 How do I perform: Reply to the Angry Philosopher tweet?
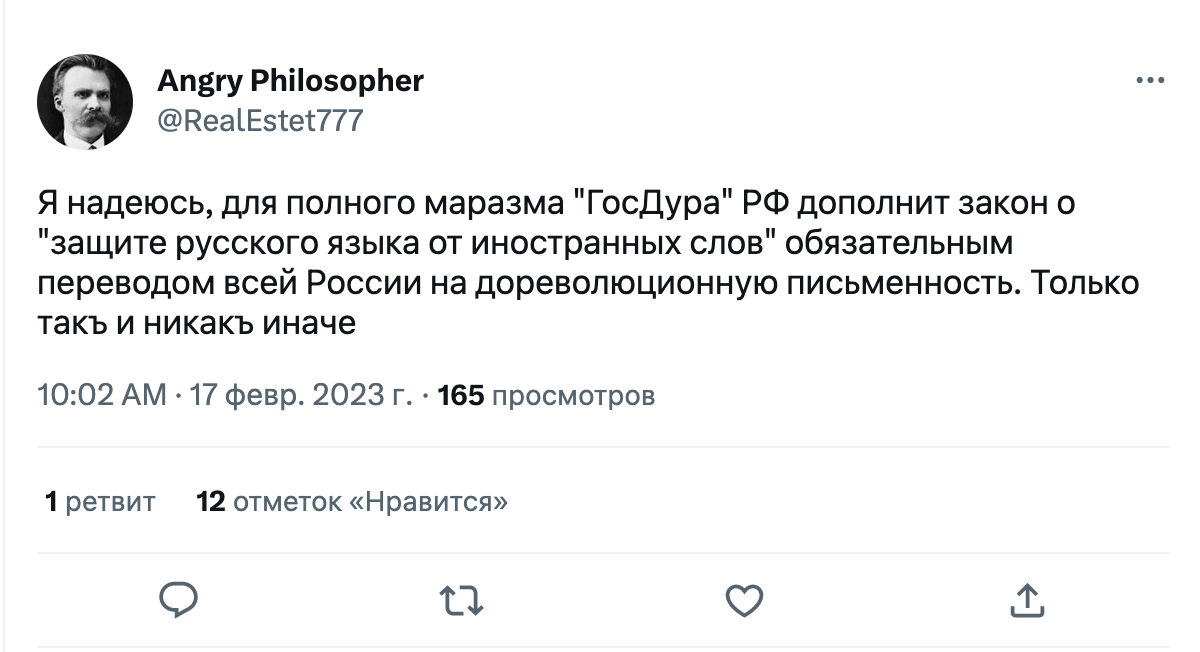click(179, 599)
